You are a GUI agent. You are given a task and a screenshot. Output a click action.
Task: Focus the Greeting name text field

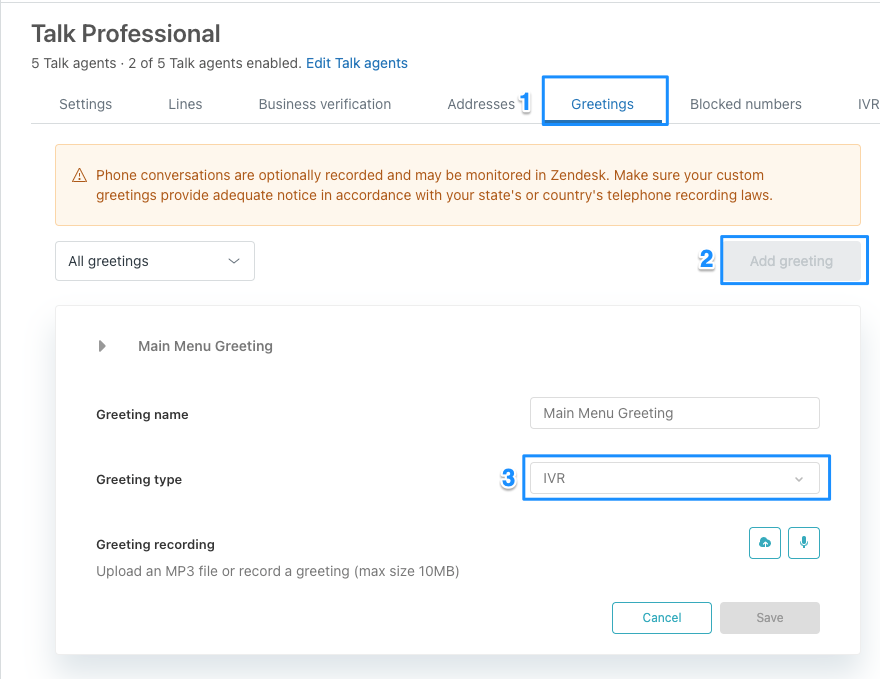point(674,413)
